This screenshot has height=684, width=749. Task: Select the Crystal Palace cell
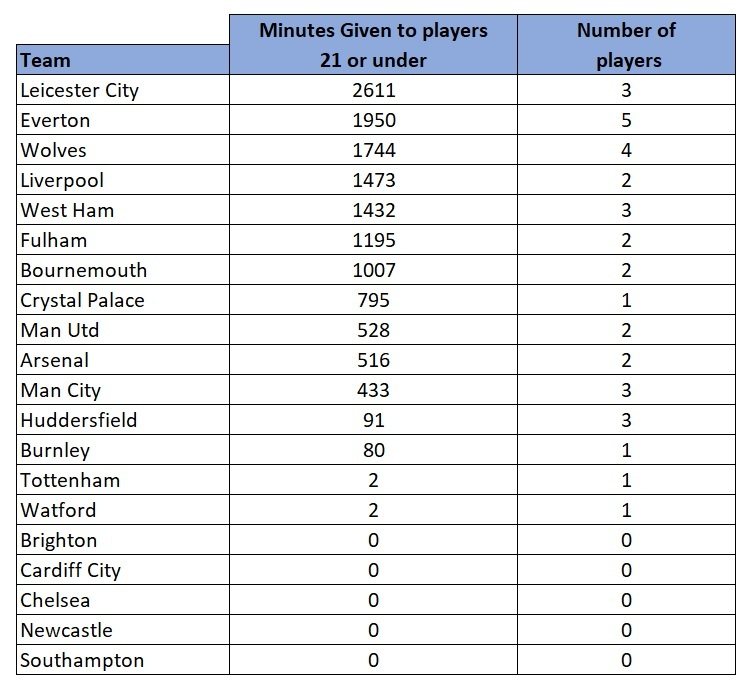83,300
